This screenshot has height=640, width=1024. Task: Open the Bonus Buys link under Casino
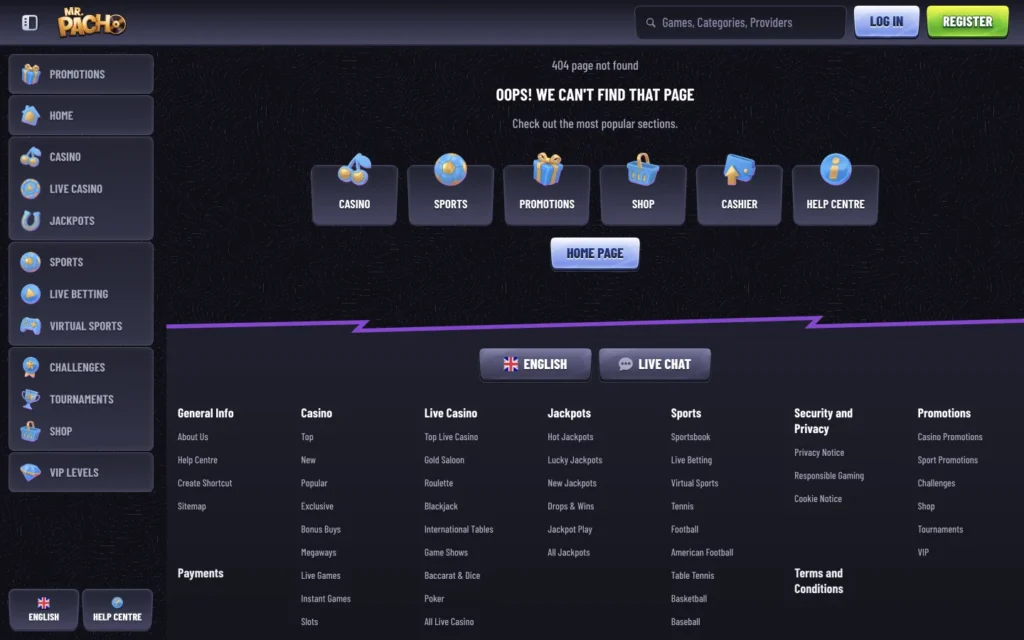[x=321, y=530]
